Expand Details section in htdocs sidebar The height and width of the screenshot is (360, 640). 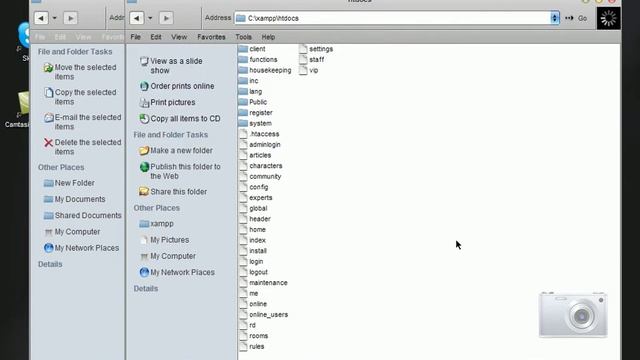point(146,289)
